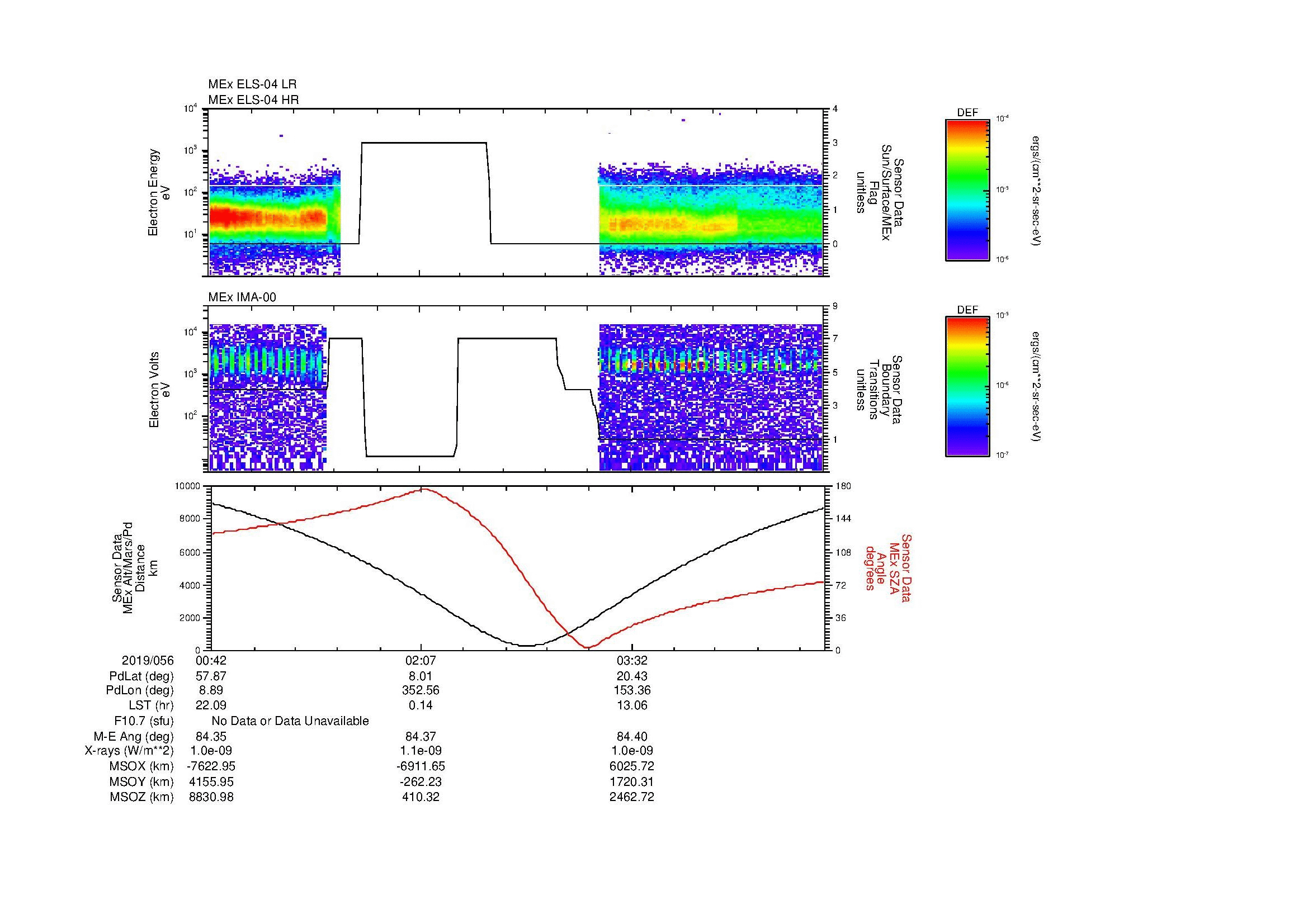The height and width of the screenshot is (924, 1308).
Task: Click the LST value 22.09
Action: pyautogui.click(x=211, y=705)
